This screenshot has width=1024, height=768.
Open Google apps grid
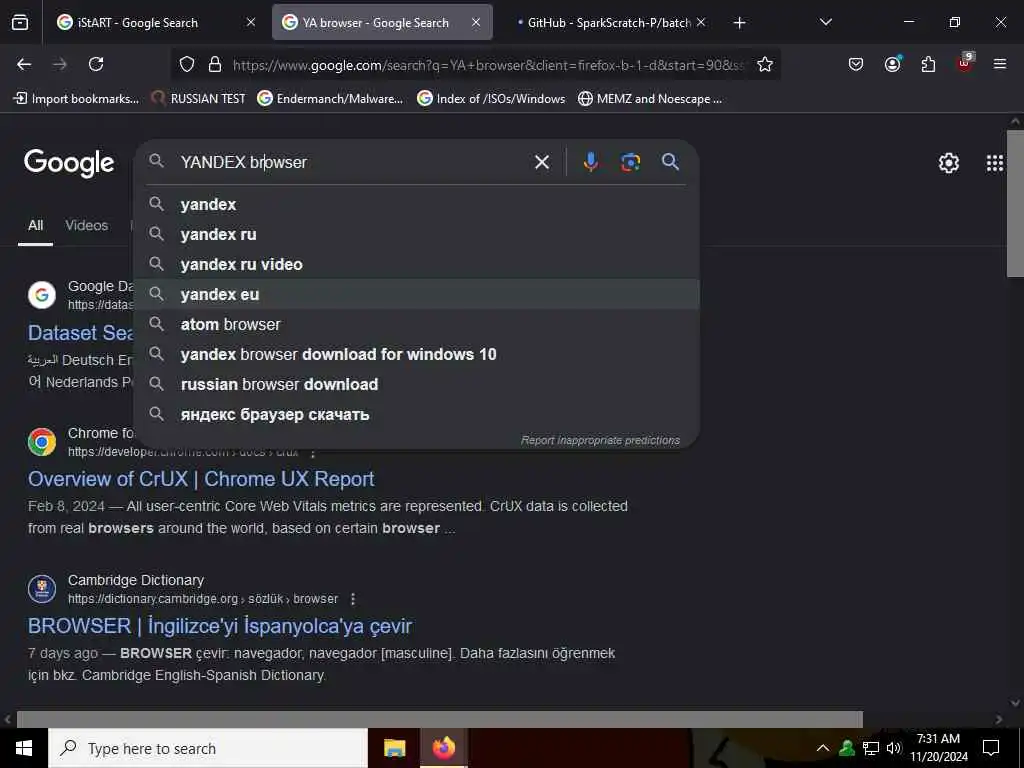click(995, 163)
